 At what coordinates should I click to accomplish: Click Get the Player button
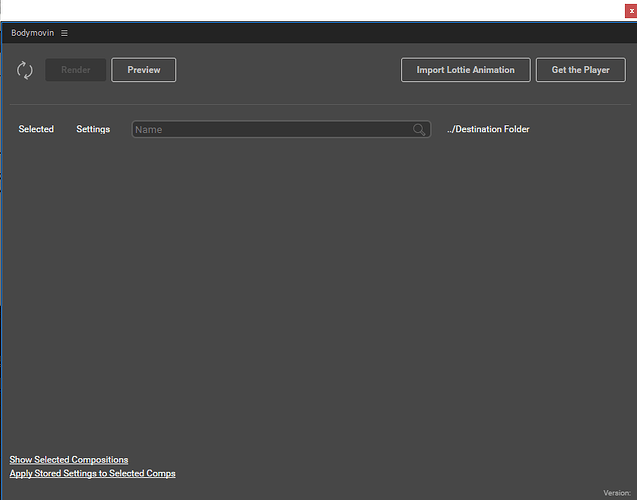tap(581, 70)
